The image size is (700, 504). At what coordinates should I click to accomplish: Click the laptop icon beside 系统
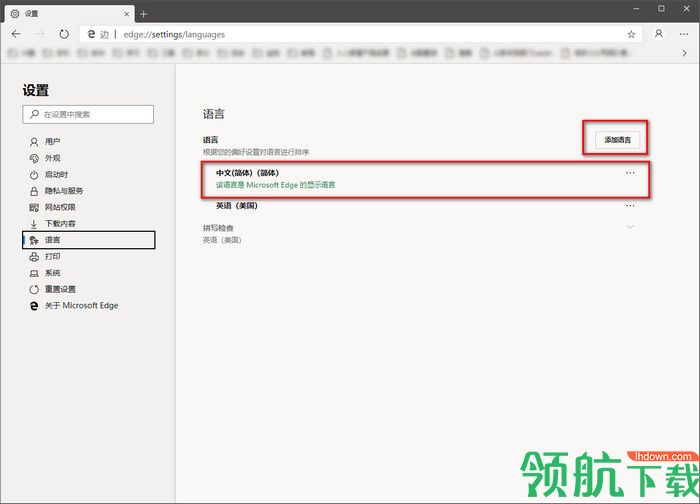tap(34, 273)
